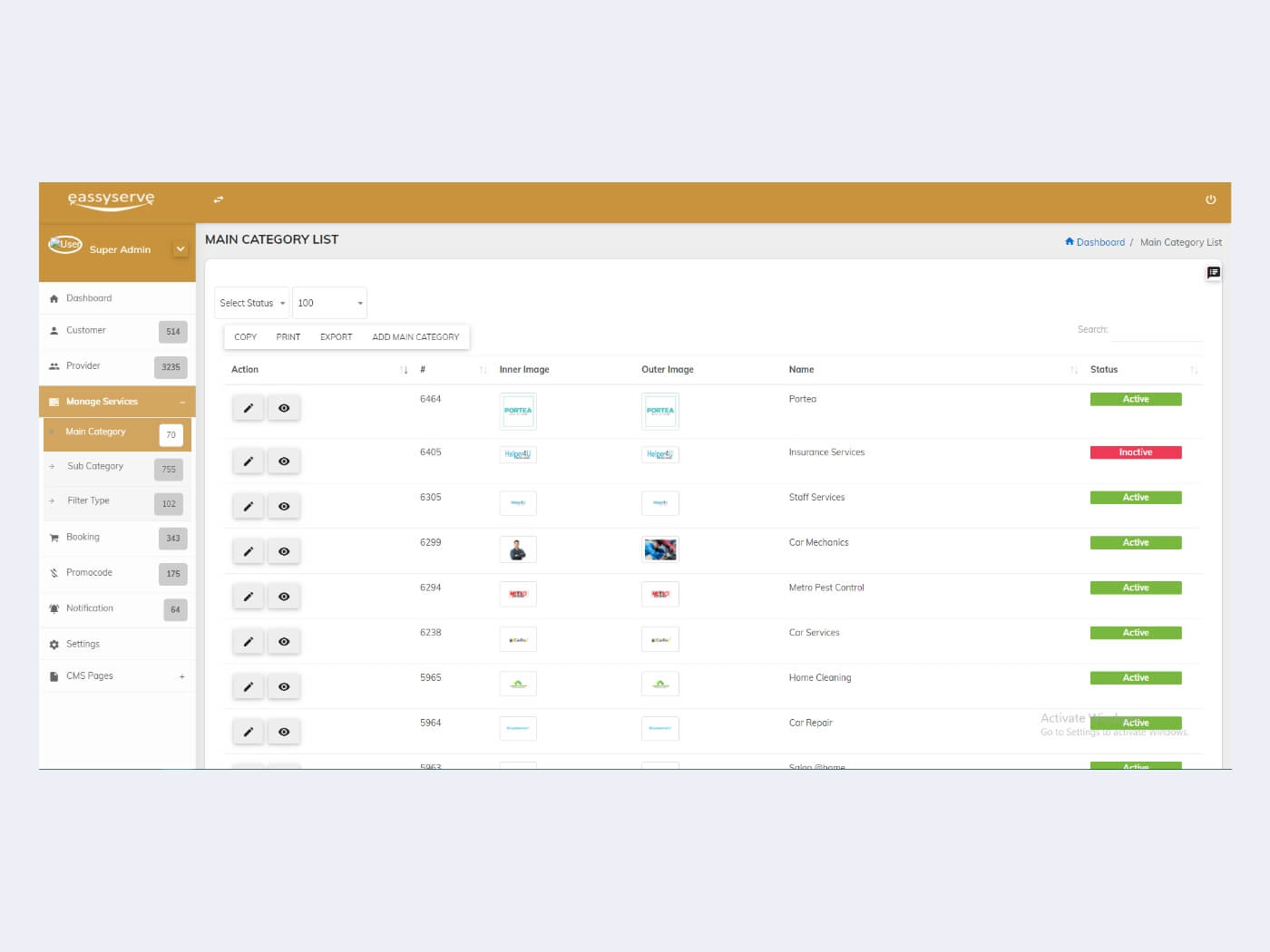Click the home icon beside Dashboard breadcrumb

(x=1070, y=242)
